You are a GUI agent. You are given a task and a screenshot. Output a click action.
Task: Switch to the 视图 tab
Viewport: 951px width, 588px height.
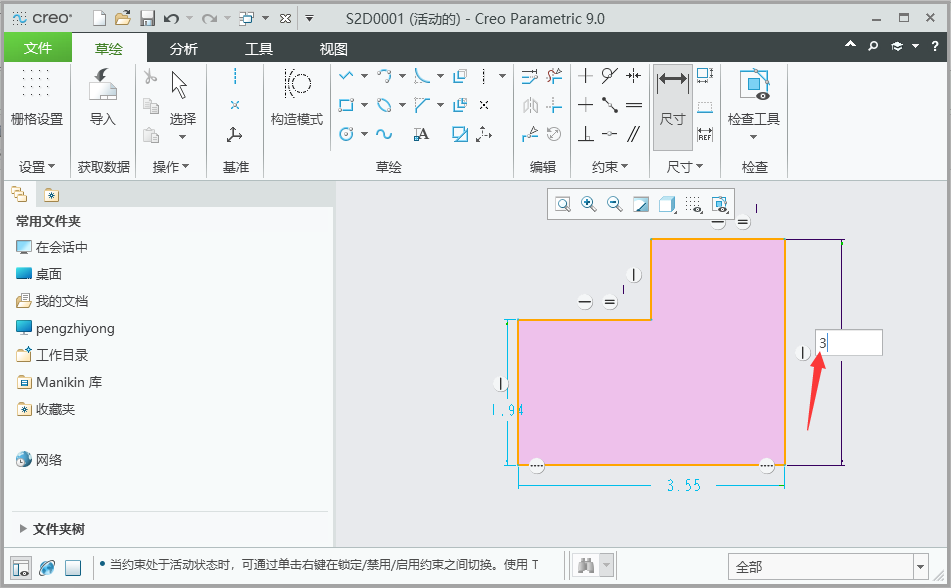tap(334, 49)
